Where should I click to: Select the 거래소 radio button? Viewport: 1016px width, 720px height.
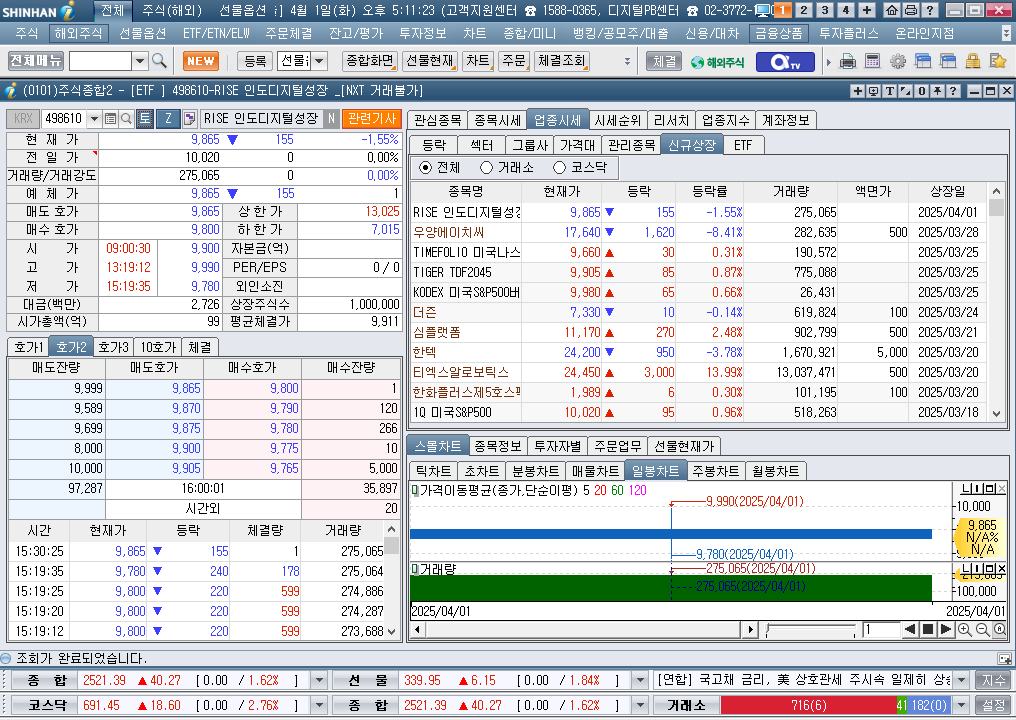click(x=486, y=168)
